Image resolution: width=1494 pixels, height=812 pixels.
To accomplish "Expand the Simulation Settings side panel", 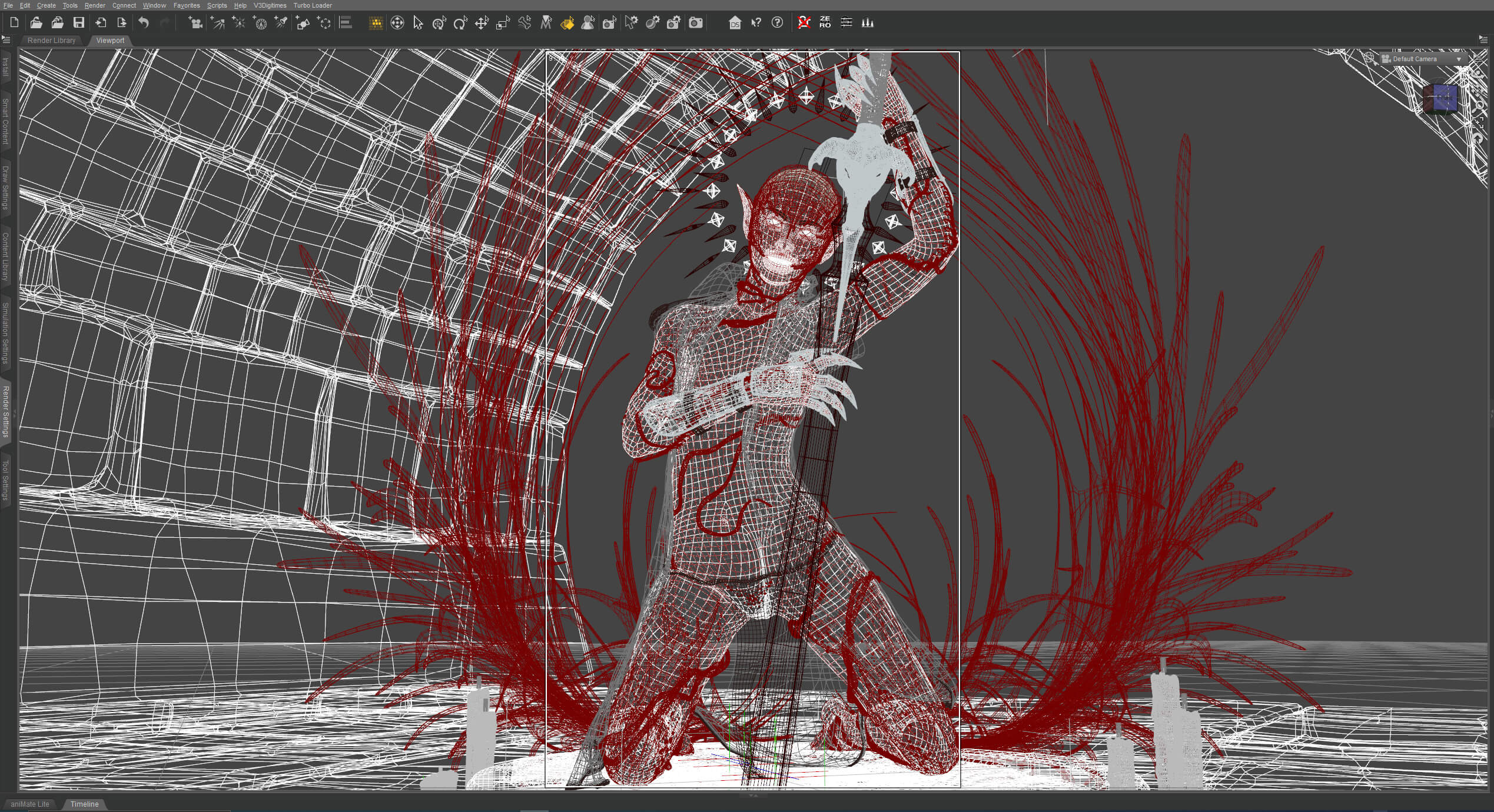I will click(x=5, y=333).
